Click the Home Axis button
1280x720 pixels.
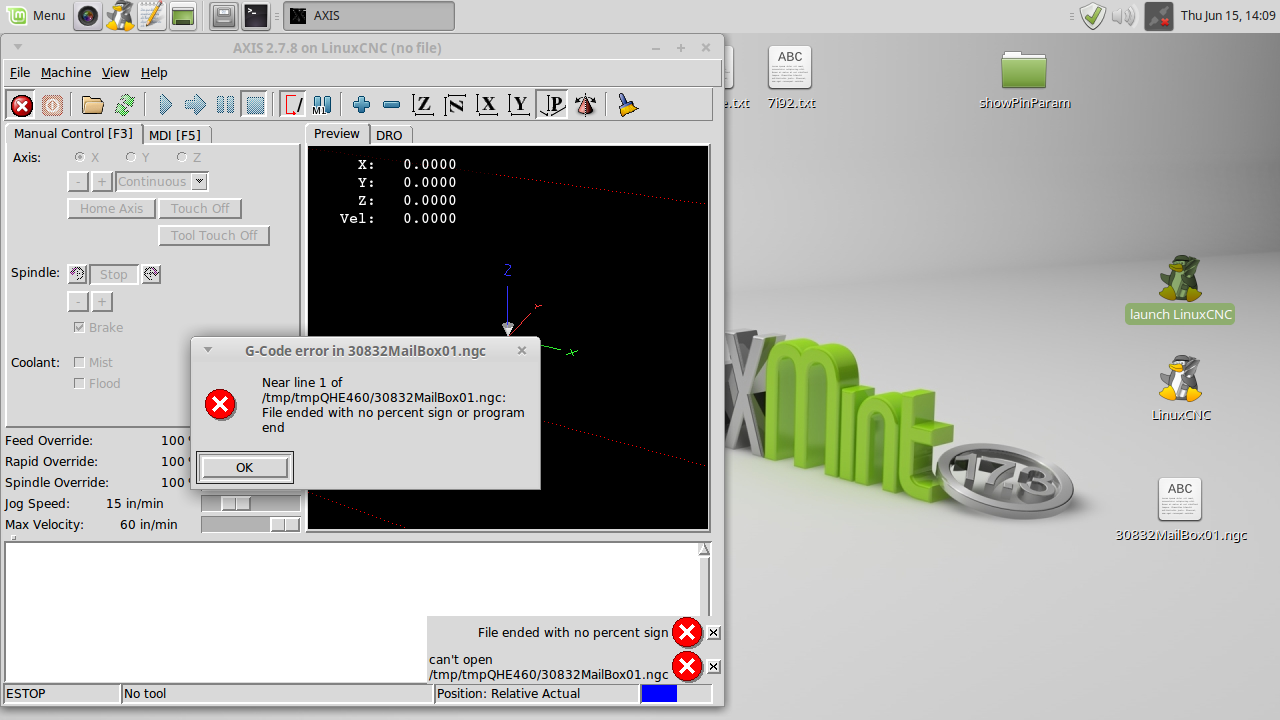click(x=112, y=208)
